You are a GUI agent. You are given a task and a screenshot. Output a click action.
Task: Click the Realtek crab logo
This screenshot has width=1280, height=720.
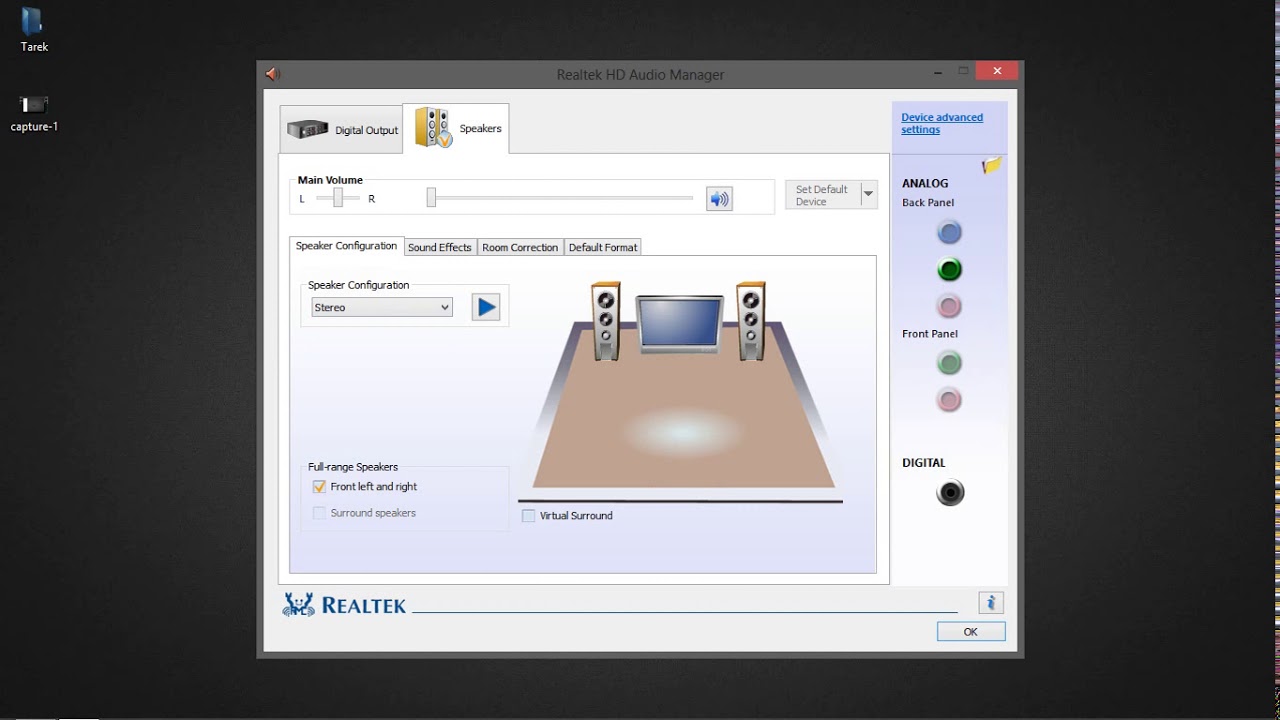(299, 604)
